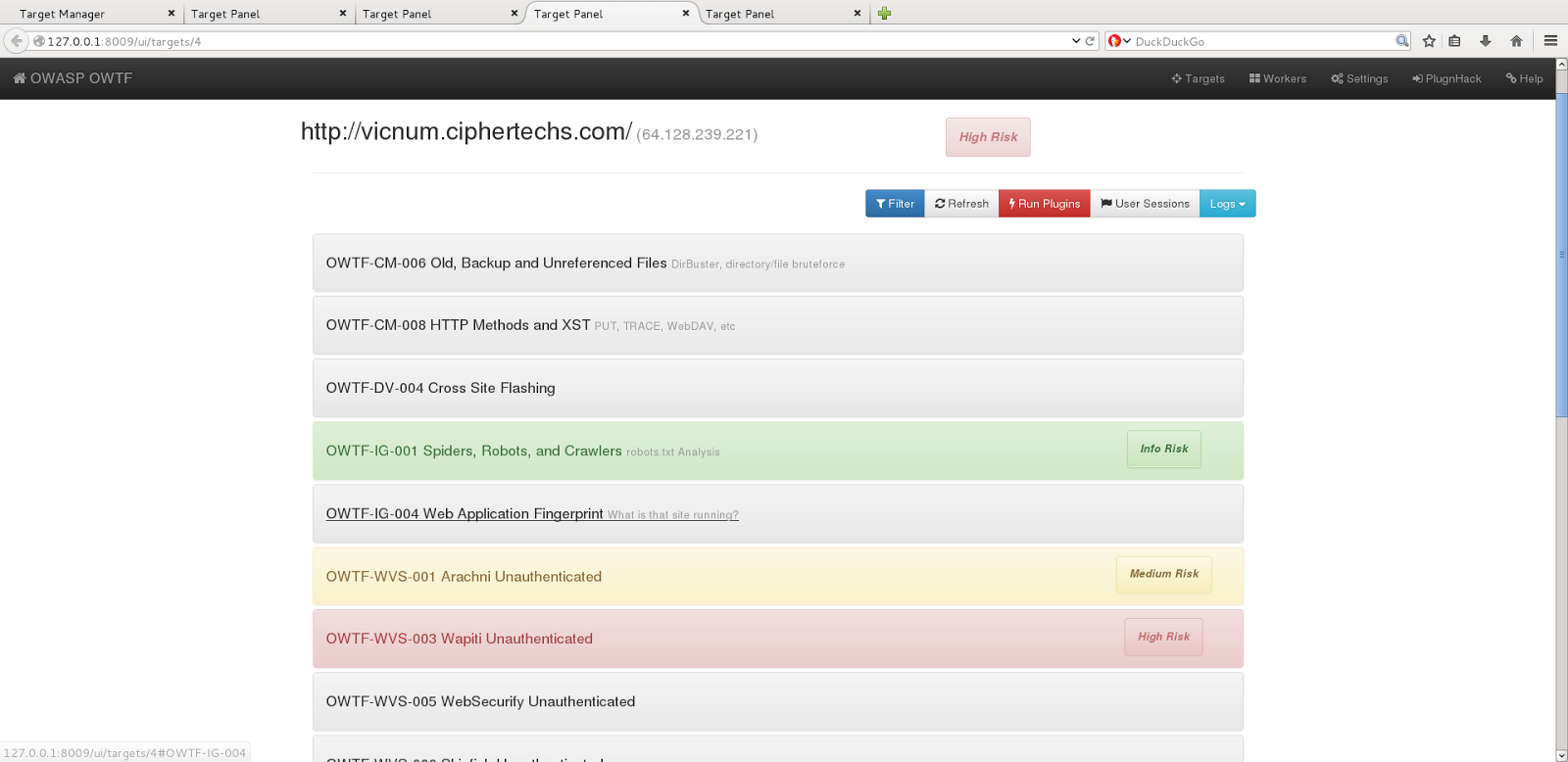Close the Target Manager tab
Screen dimensions: 1568x762
(171, 14)
